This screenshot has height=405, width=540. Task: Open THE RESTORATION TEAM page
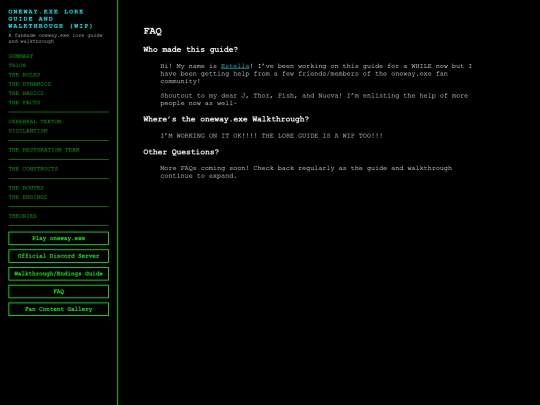44,150
